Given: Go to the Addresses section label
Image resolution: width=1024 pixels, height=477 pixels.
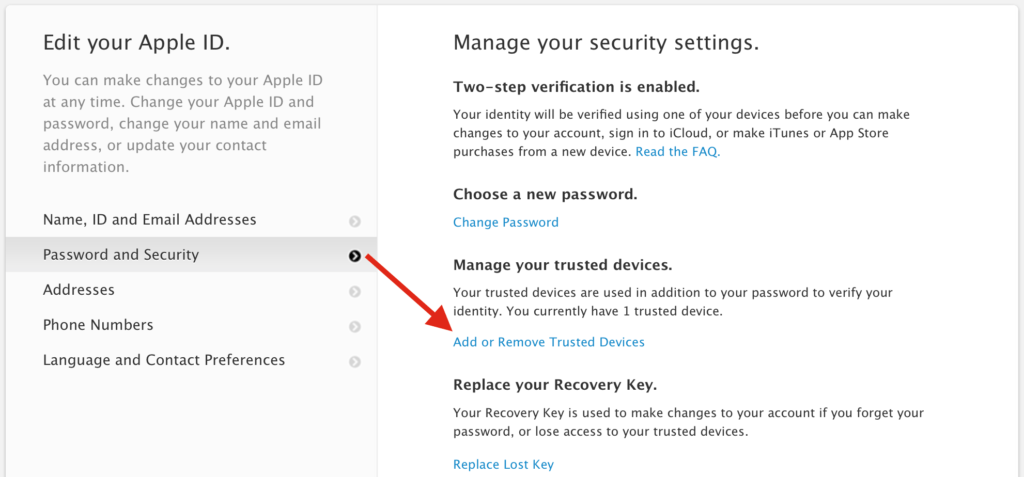Looking at the screenshot, I should (79, 290).
